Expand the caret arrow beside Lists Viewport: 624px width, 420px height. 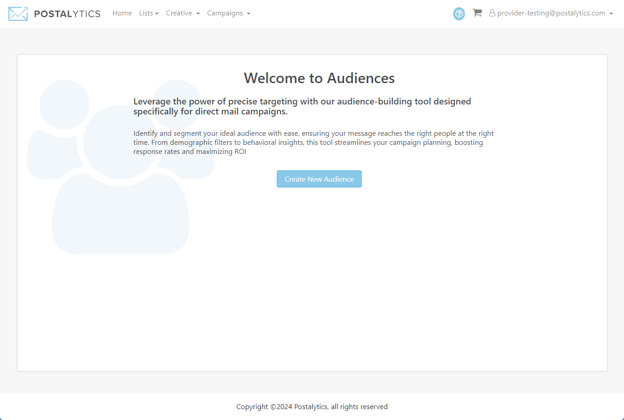(x=157, y=14)
